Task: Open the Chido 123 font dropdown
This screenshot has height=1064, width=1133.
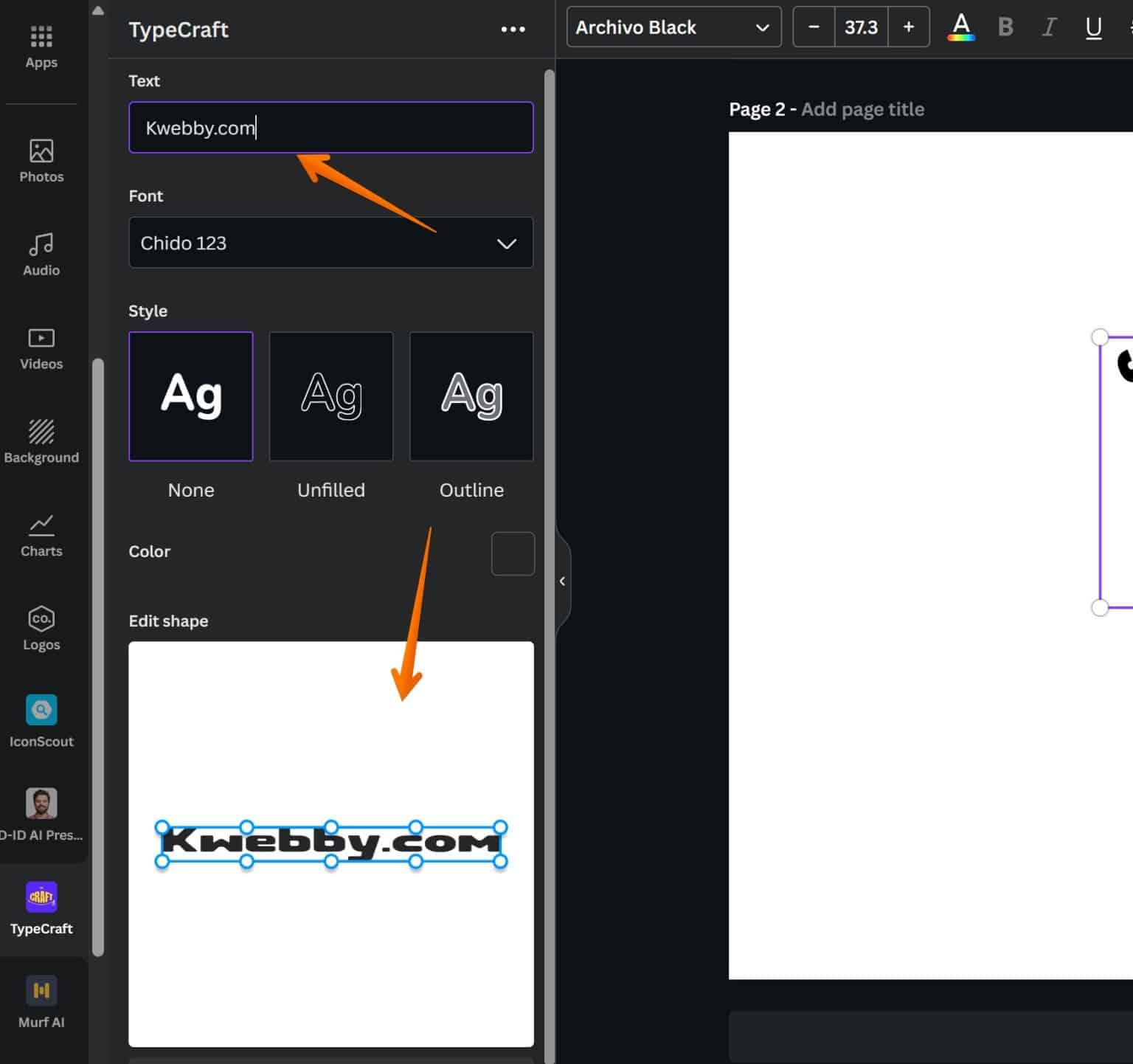Action: pos(330,243)
